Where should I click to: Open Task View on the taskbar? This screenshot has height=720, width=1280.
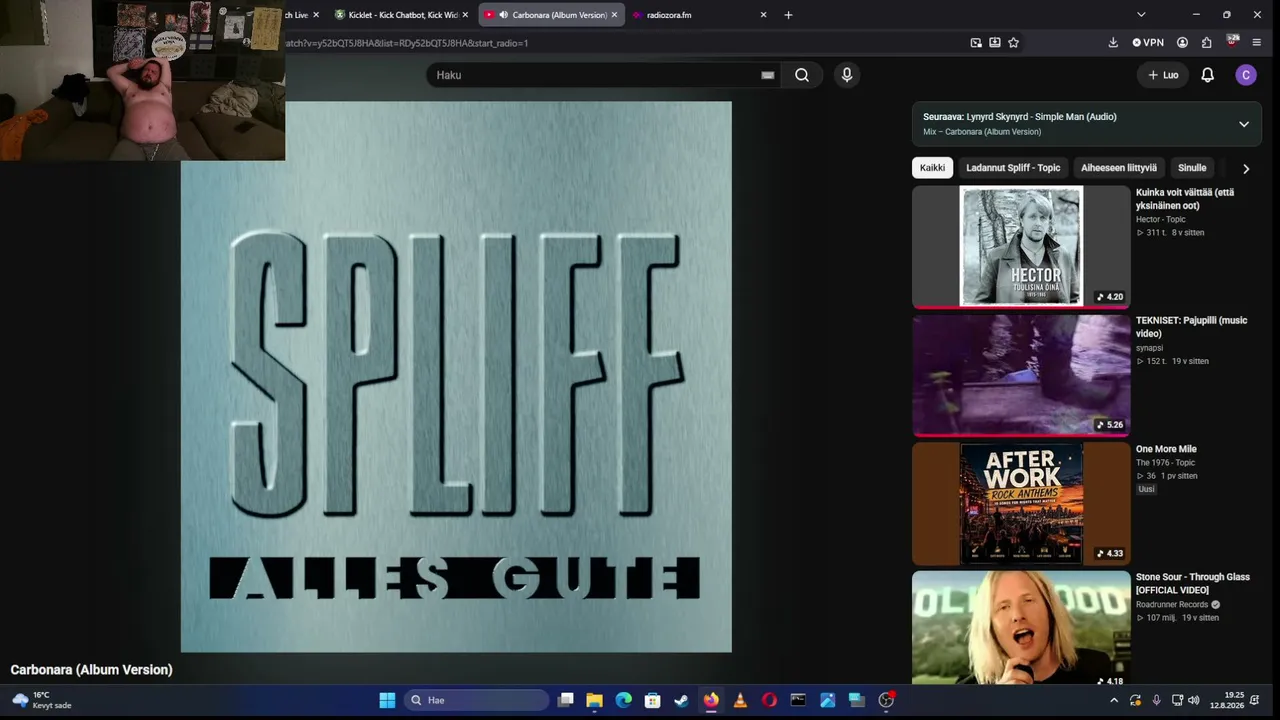pyautogui.click(x=565, y=700)
